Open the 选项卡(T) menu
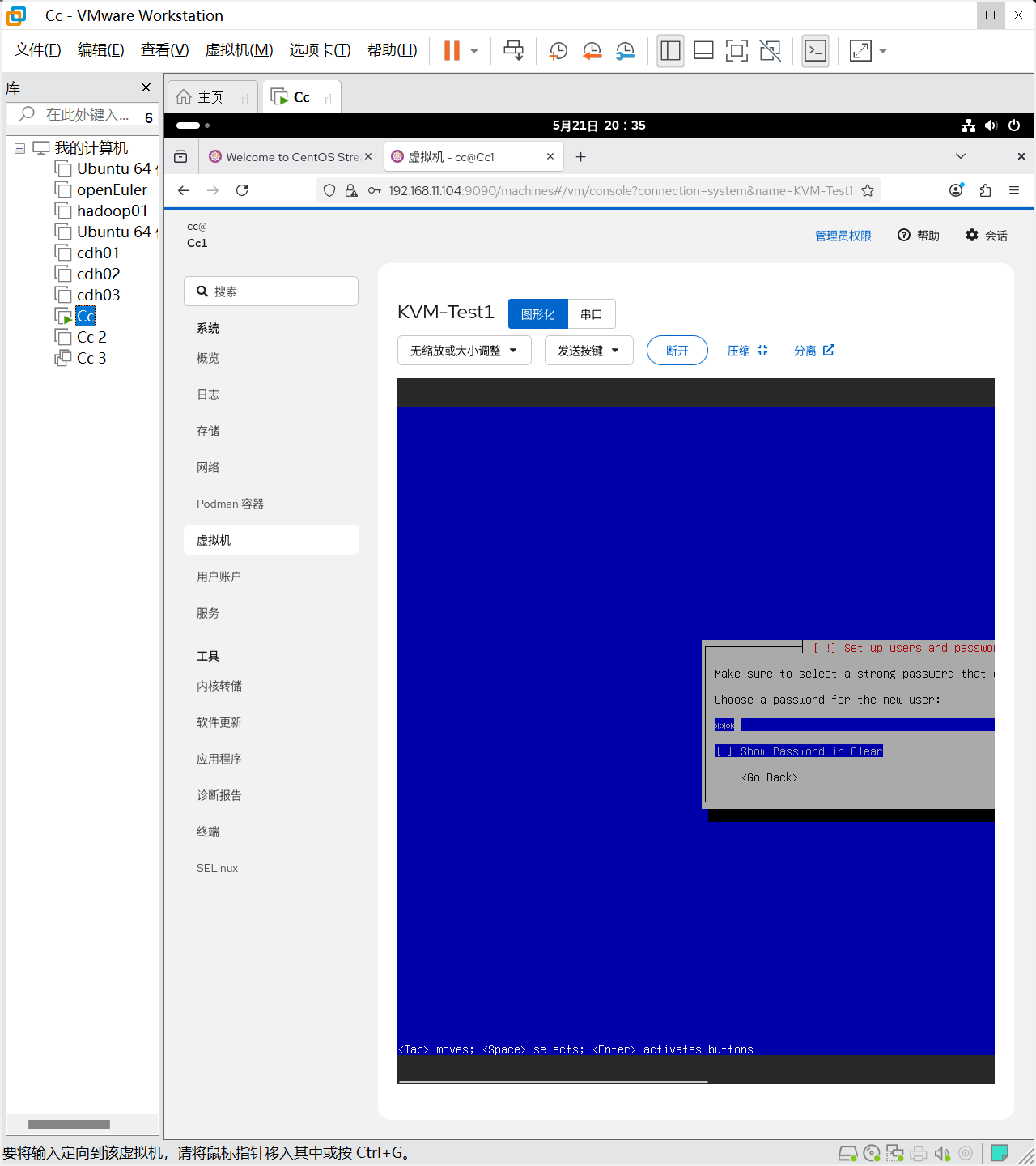 point(321,50)
